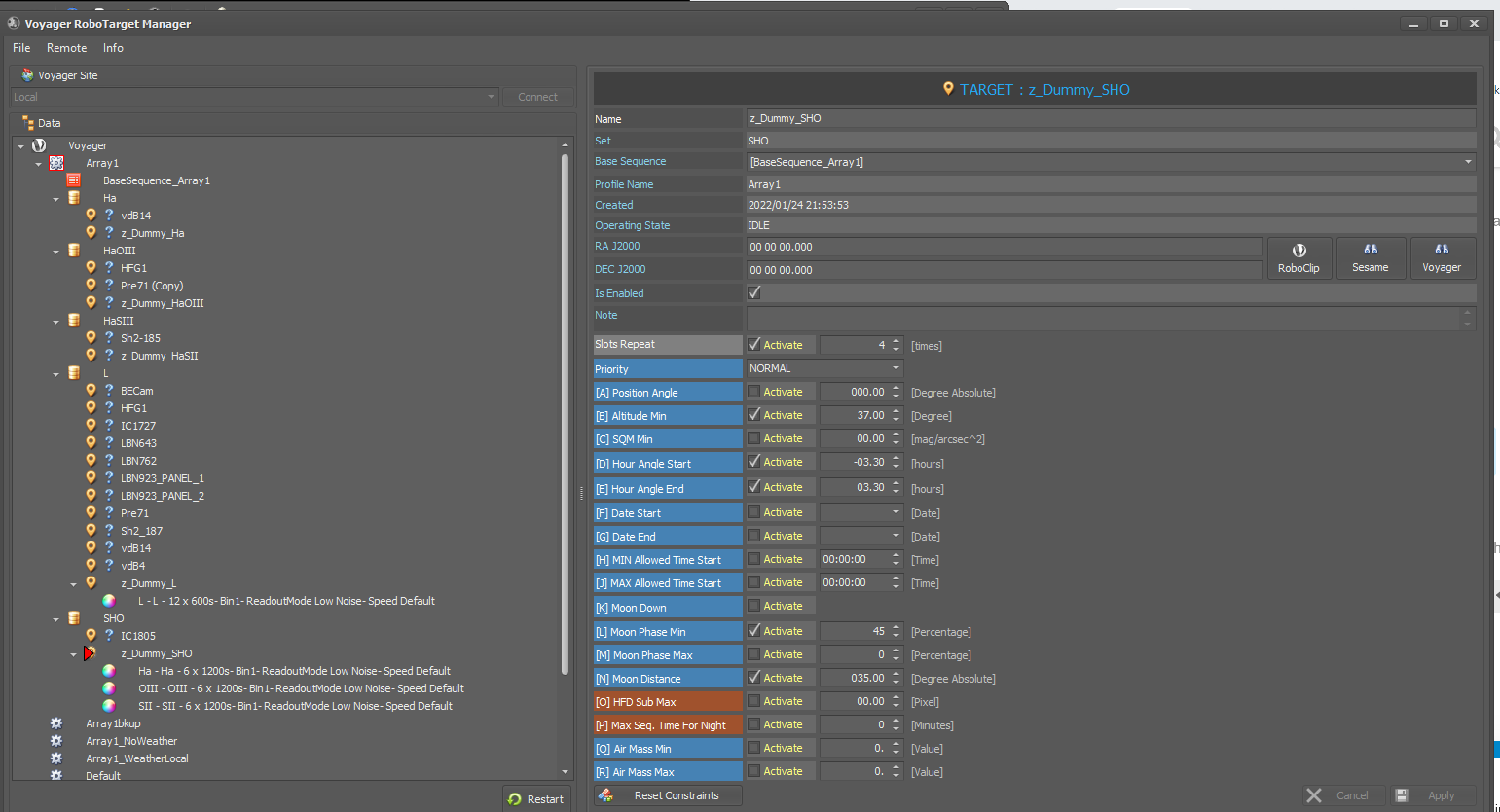The height and width of the screenshot is (812, 1500).
Task: Enable Position Angle Activate checkbox
Action: [x=754, y=392]
